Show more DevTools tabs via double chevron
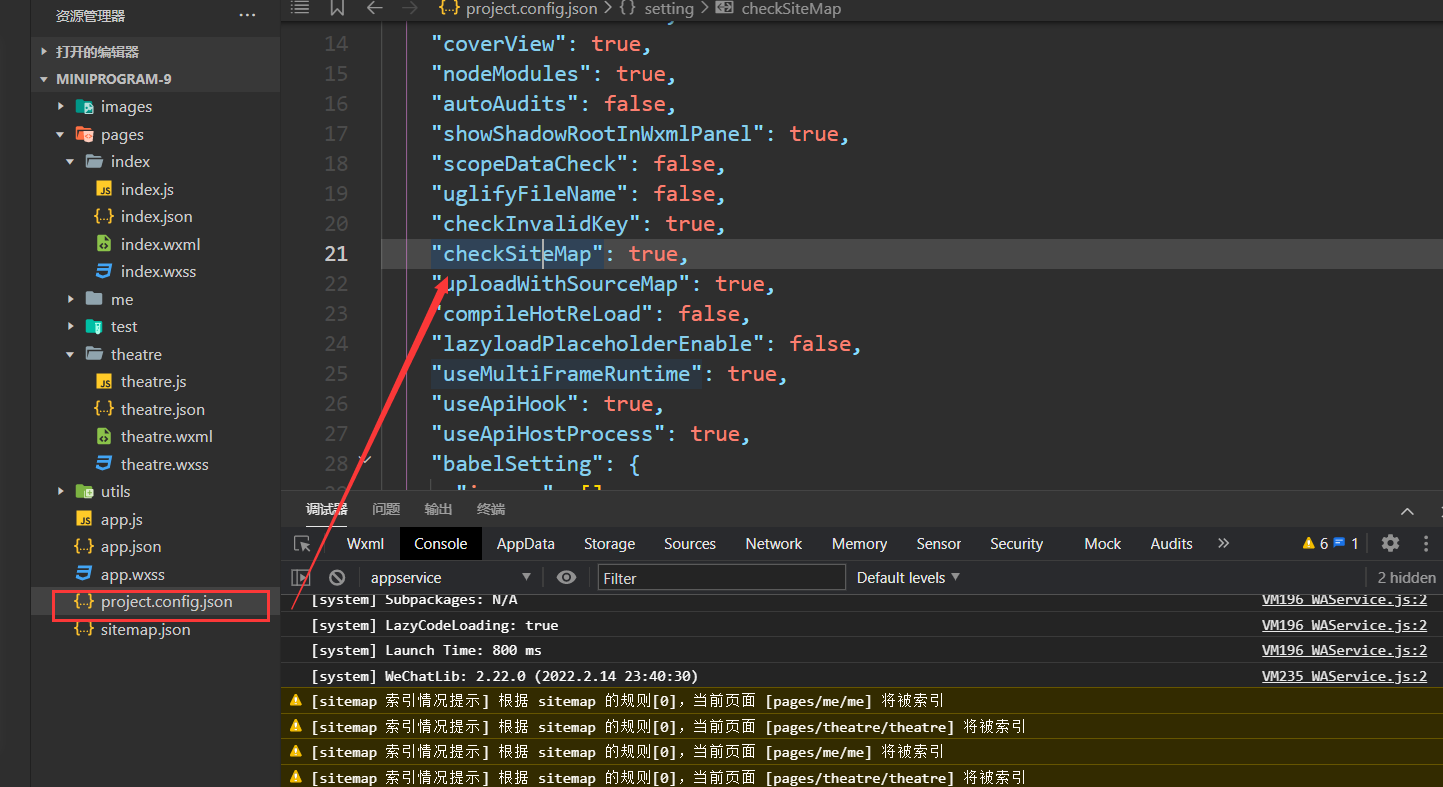The width and height of the screenshot is (1443, 787). pyautogui.click(x=1223, y=544)
